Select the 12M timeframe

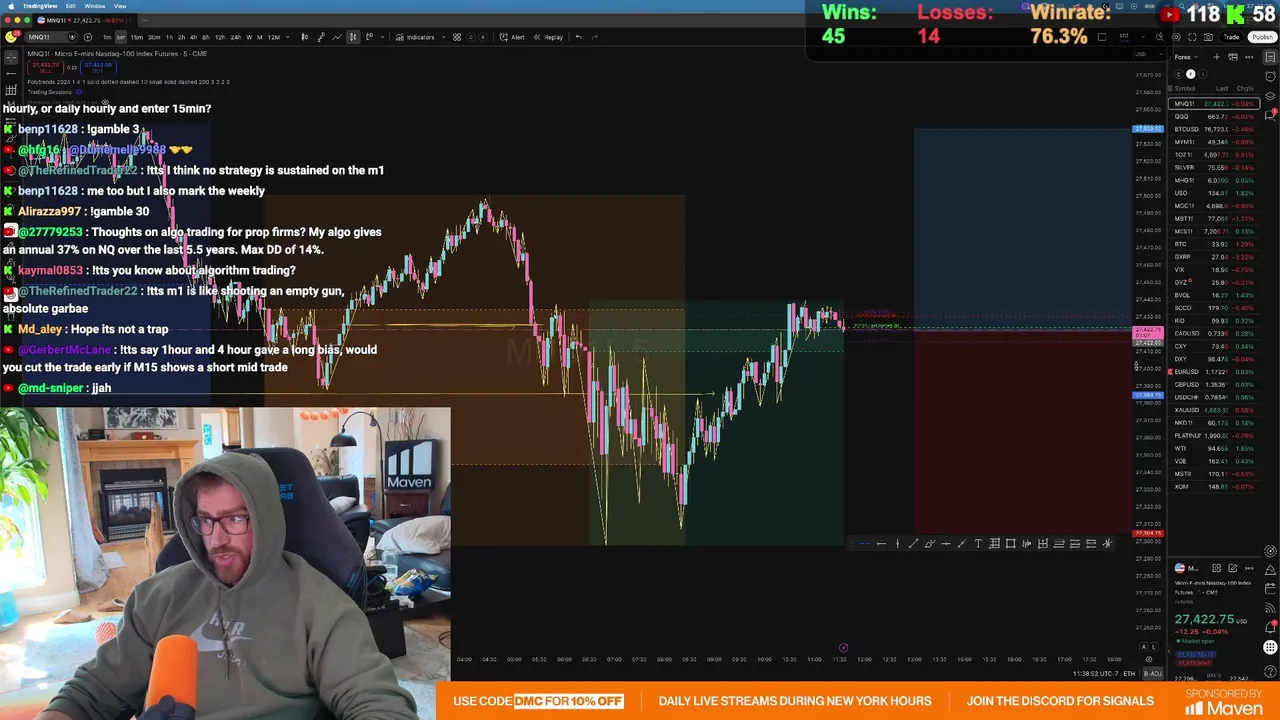point(273,37)
